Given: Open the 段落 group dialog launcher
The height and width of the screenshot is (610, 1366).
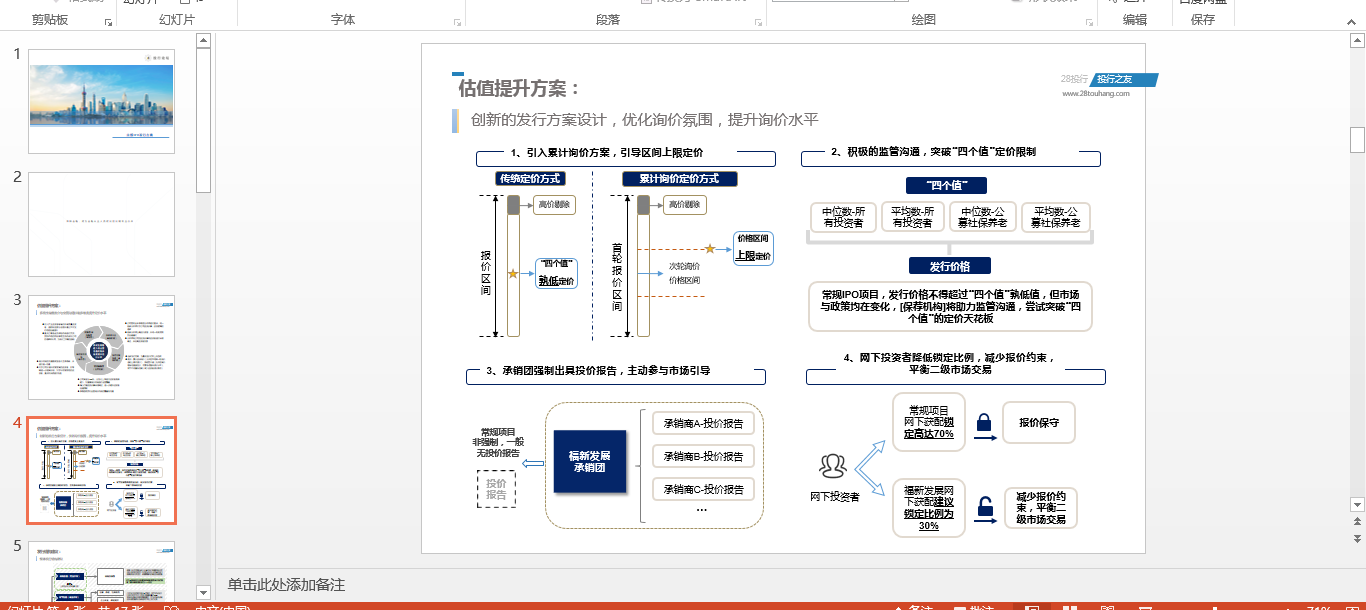Looking at the screenshot, I should [757, 21].
